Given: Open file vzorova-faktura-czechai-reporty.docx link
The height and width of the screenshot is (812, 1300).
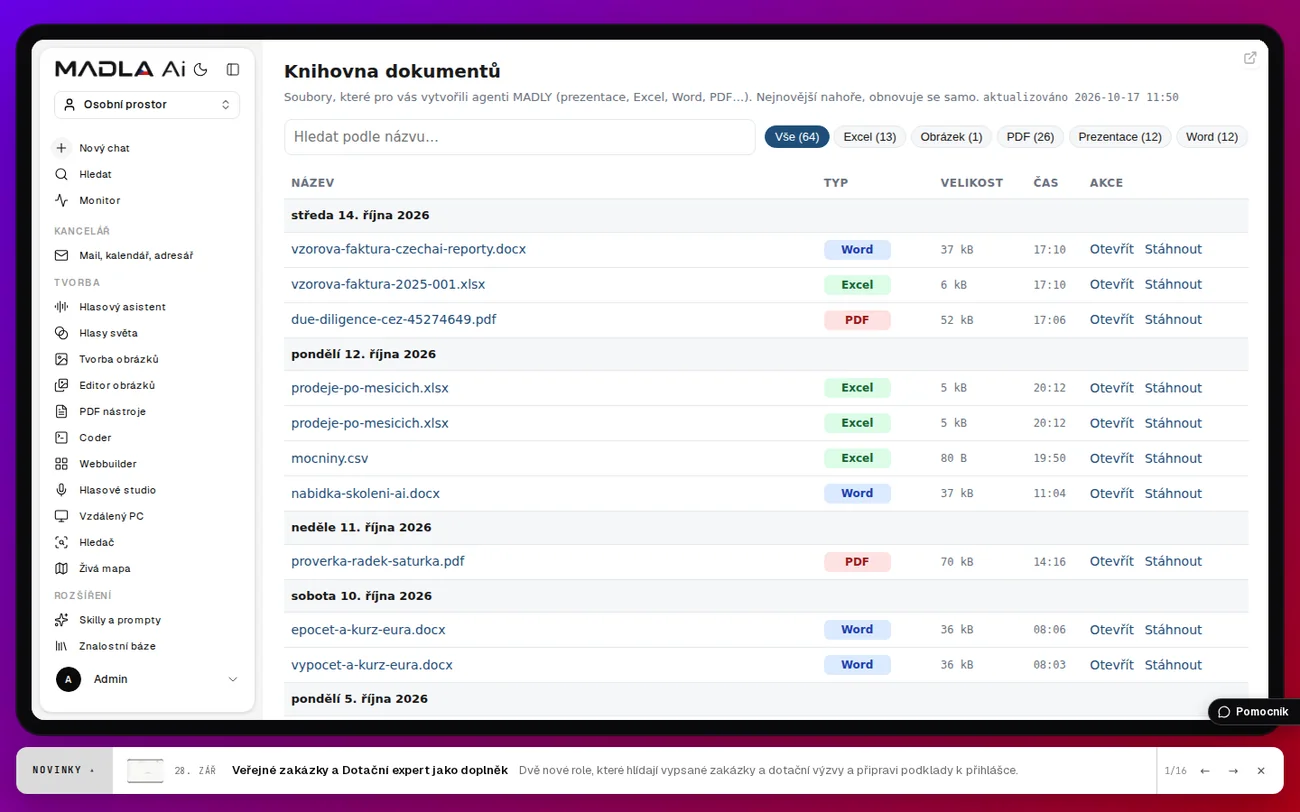Looking at the screenshot, I should [x=408, y=249].
